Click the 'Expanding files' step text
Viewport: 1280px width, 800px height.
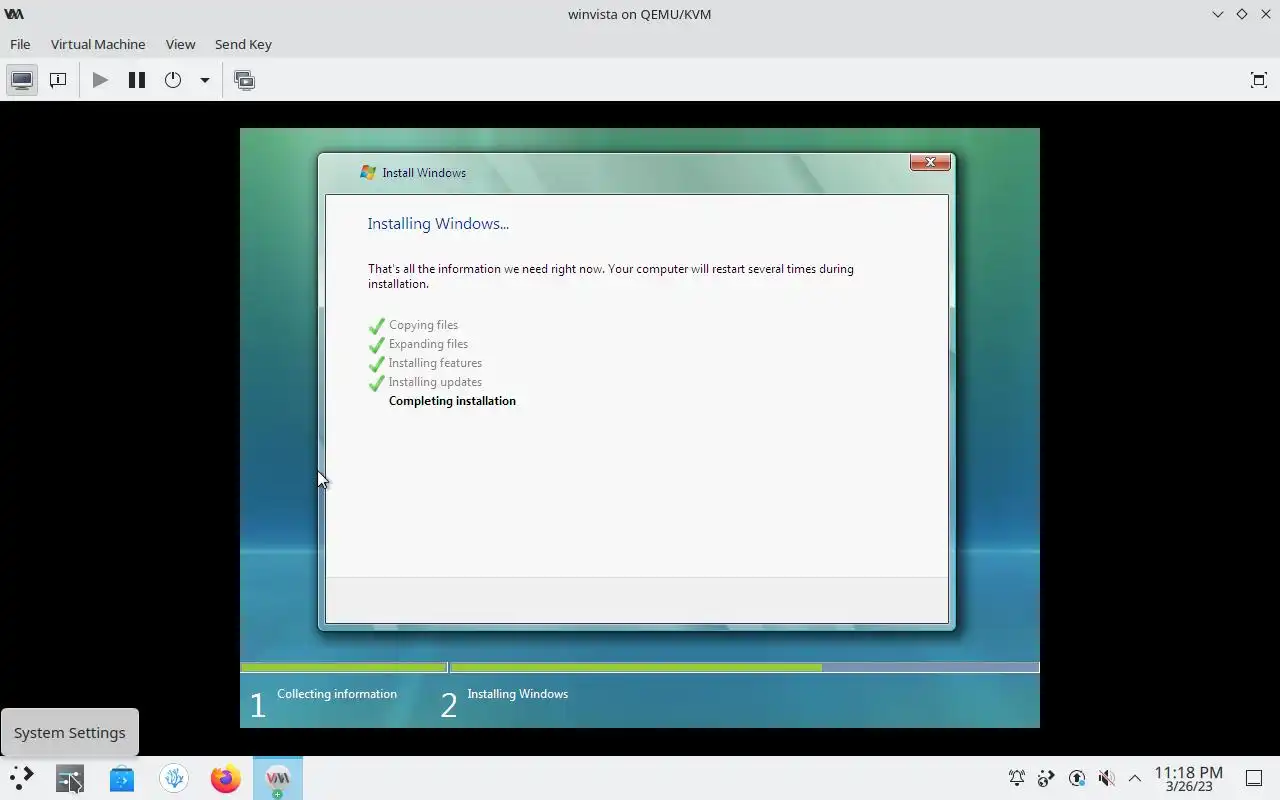click(x=428, y=344)
